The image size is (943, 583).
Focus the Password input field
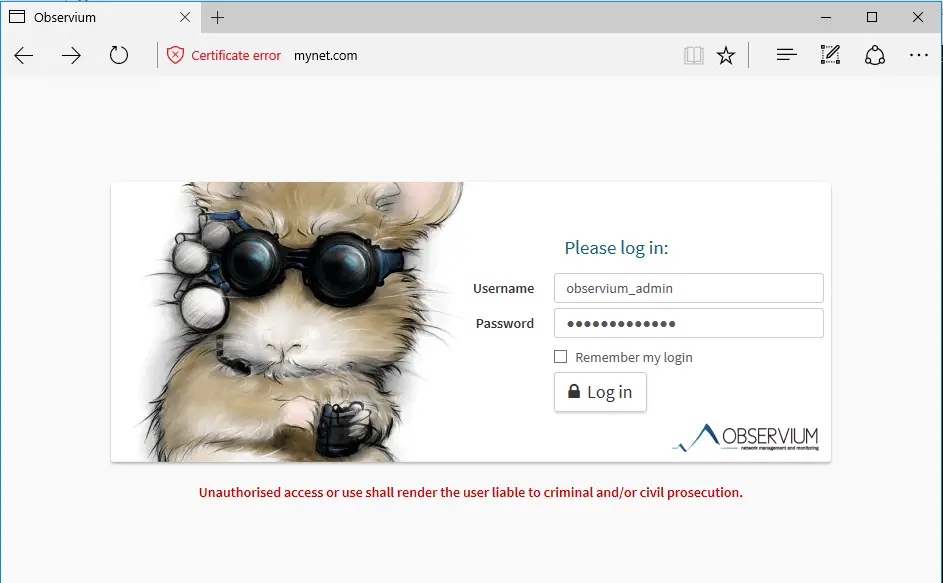click(x=689, y=323)
